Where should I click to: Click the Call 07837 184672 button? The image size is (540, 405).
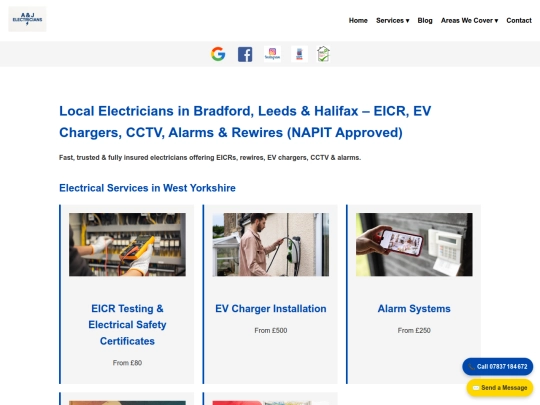[x=498, y=366]
